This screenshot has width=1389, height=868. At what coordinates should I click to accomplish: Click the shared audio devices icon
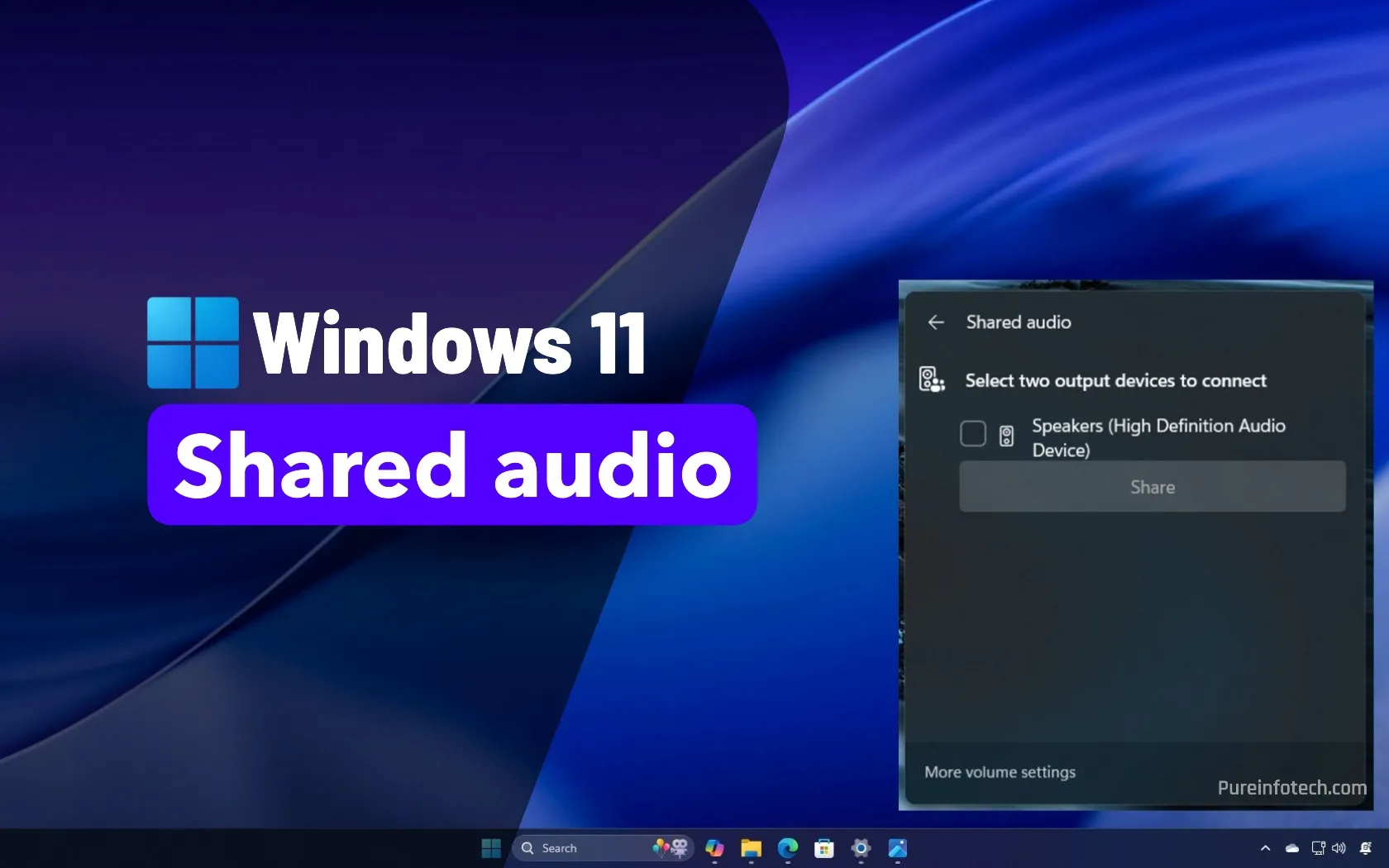932,380
